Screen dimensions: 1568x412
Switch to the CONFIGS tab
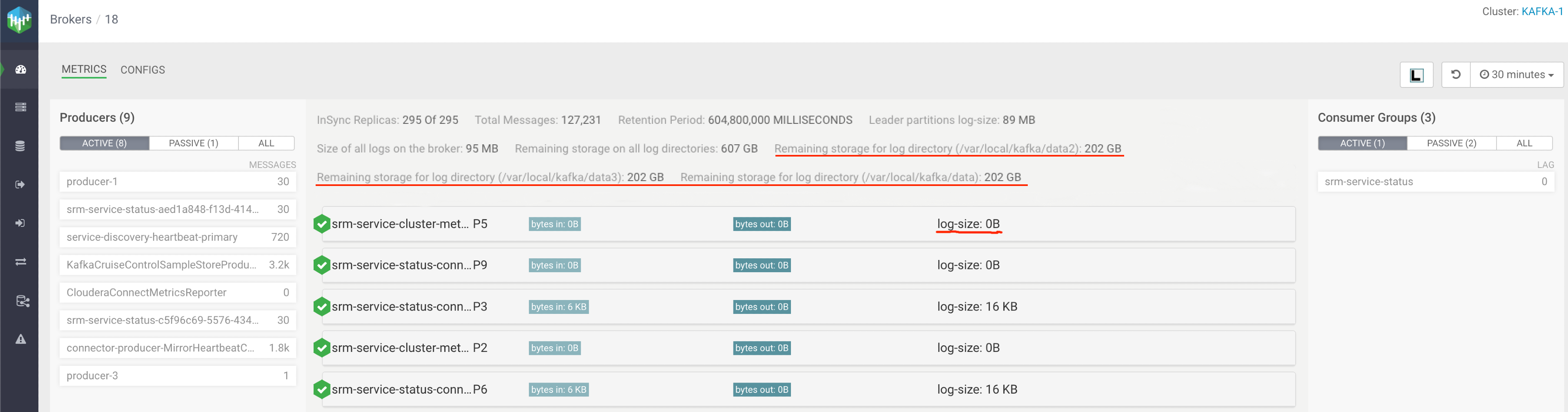pyautogui.click(x=143, y=70)
